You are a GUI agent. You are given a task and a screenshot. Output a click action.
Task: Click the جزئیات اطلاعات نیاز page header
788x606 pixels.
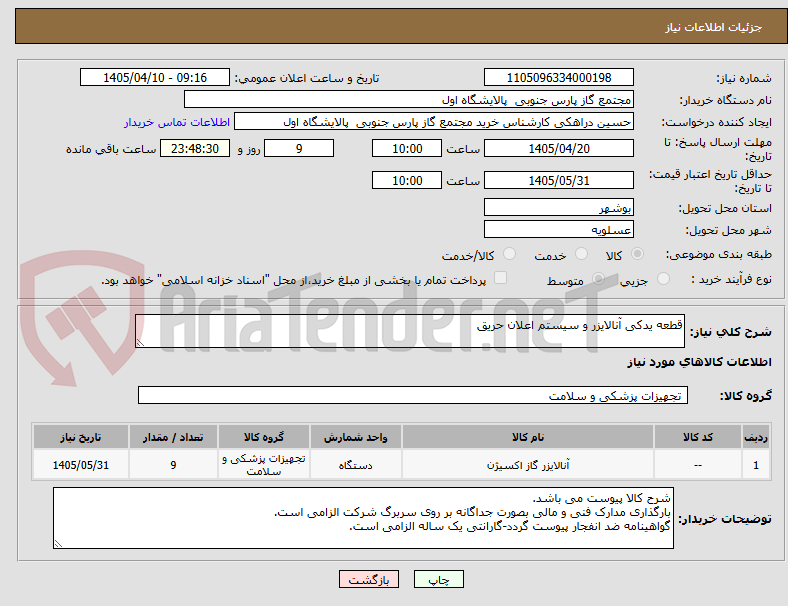pyautogui.click(x=714, y=27)
